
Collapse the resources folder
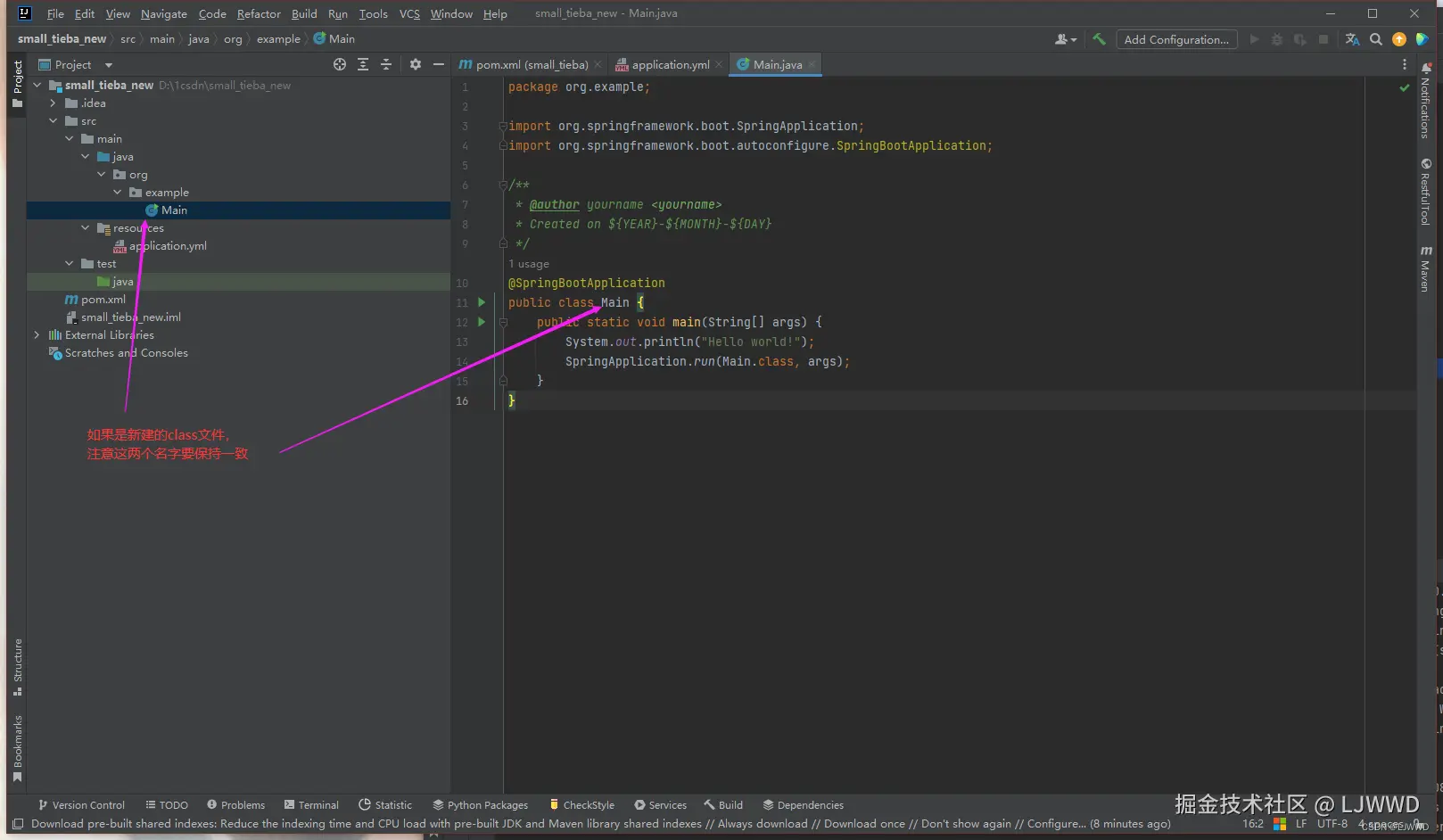click(x=86, y=228)
